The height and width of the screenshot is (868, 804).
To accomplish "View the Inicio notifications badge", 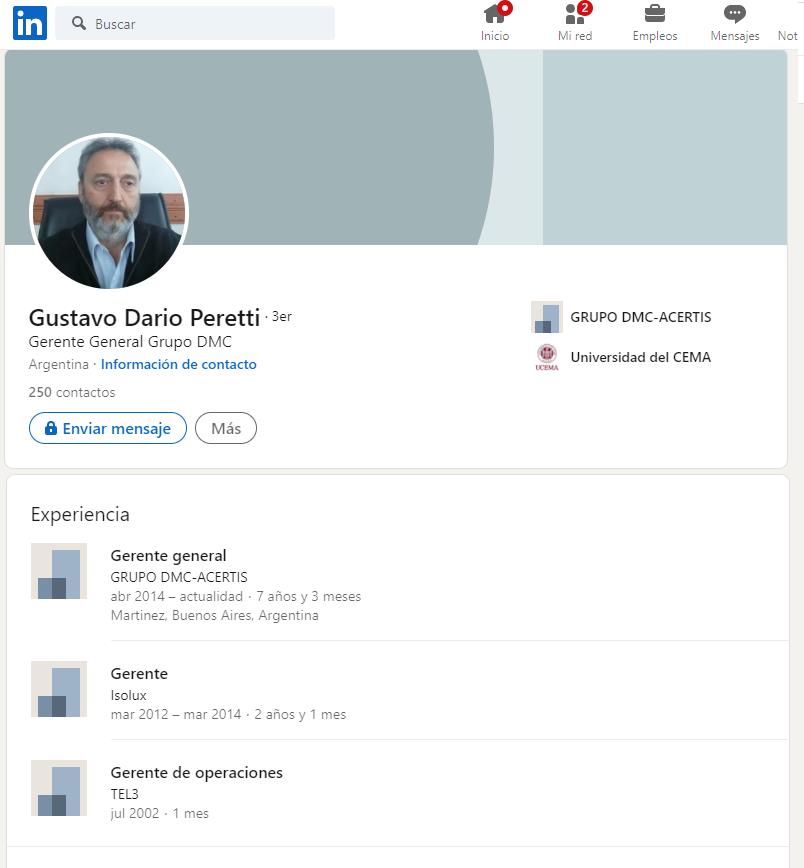I will 505,8.
